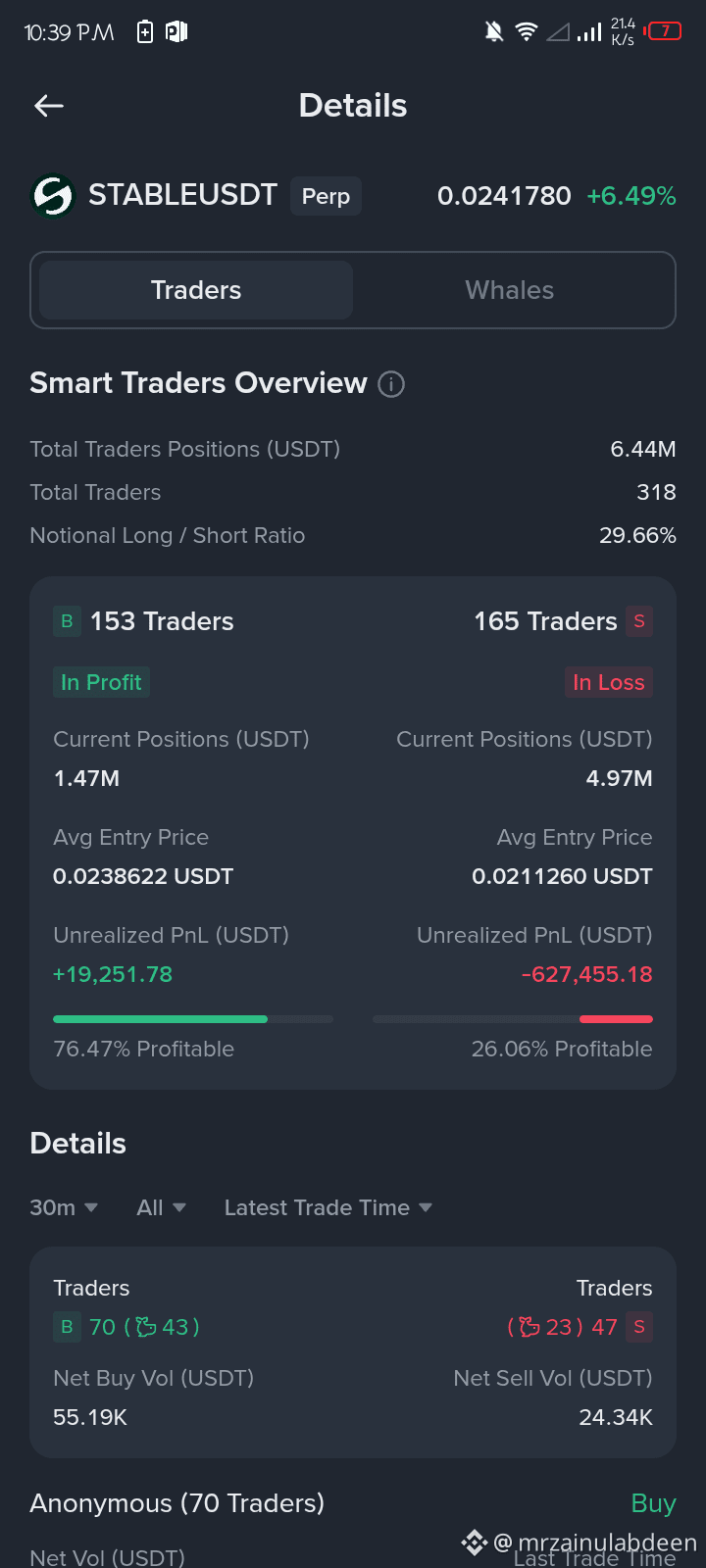Tap the In Loss tag
This screenshot has height=1568, width=706.
[x=608, y=682]
